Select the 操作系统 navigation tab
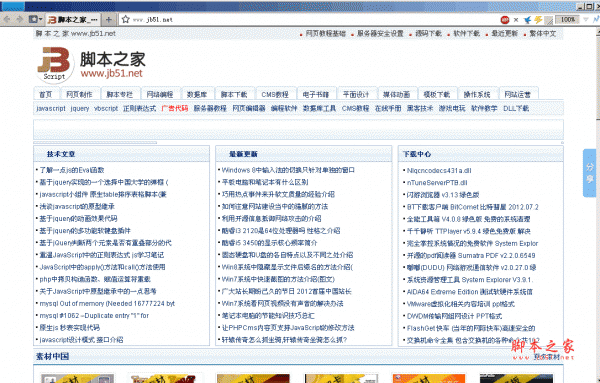The height and width of the screenshot is (383, 600). pos(477,94)
